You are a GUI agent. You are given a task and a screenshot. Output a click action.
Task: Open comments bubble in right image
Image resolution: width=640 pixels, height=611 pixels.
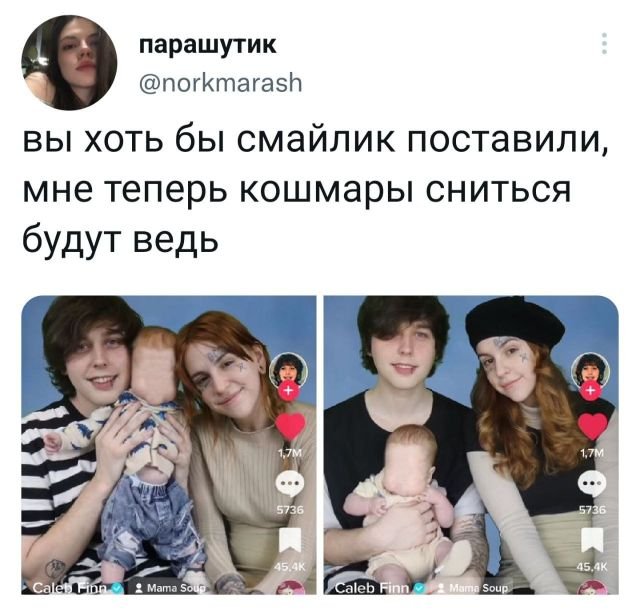point(593,484)
